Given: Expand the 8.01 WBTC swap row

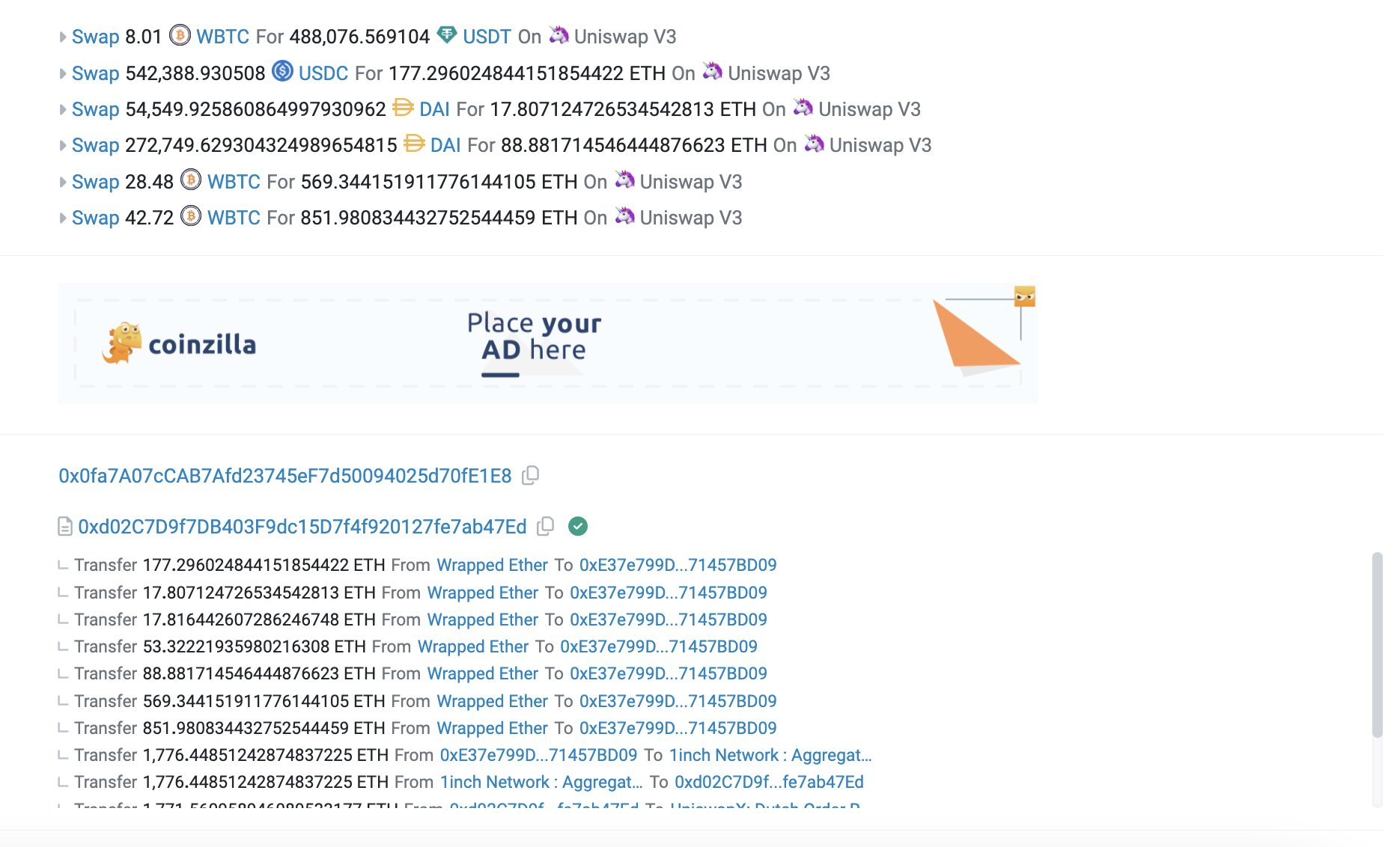Looking at the screenshot, I should (x=63, y=37).
